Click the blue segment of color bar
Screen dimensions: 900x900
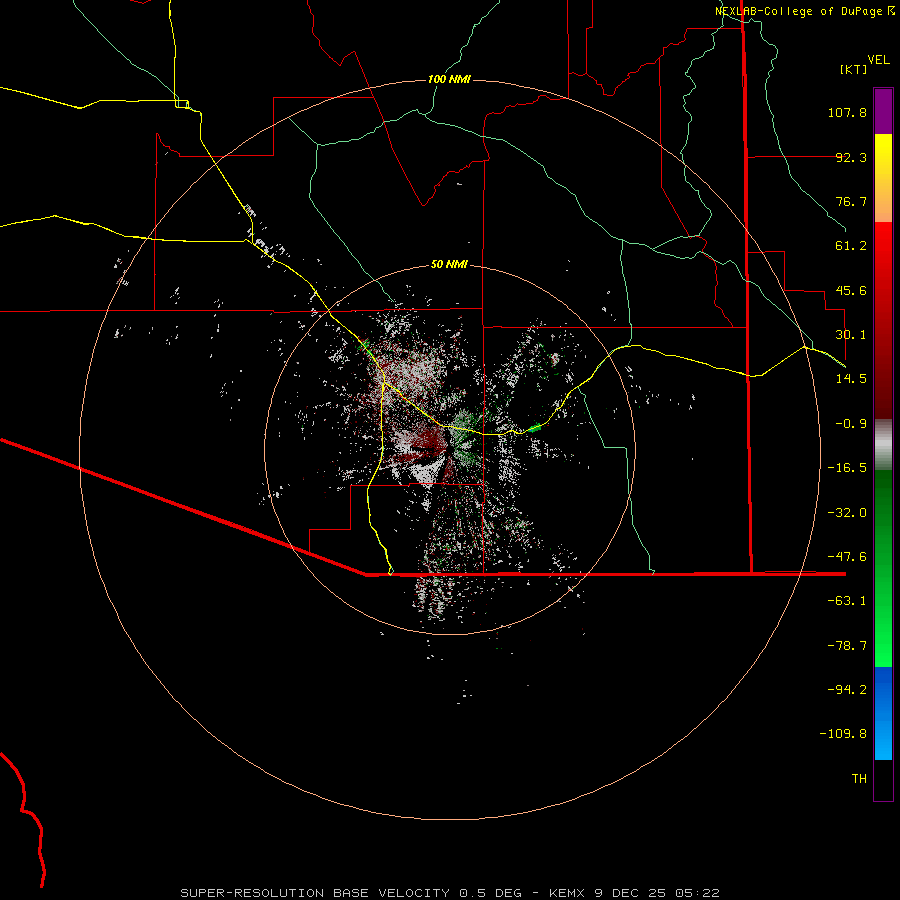point(883,713)
